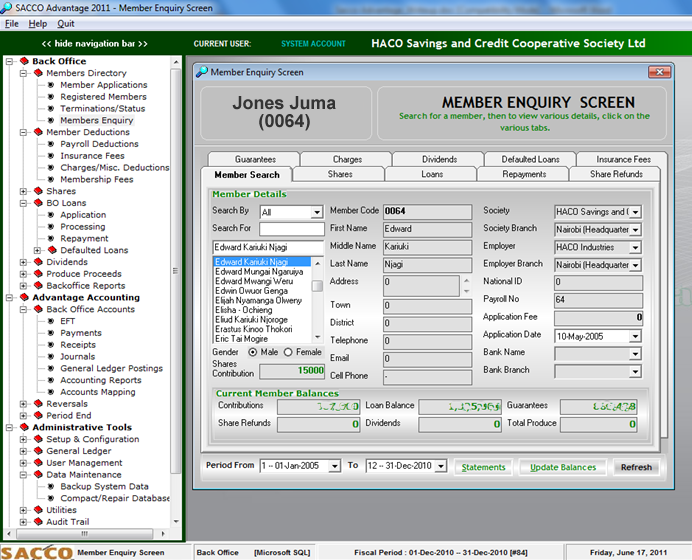Screen dimensions: 692x560
Task: Open the period To dropdown
Action: click(441, 466)
